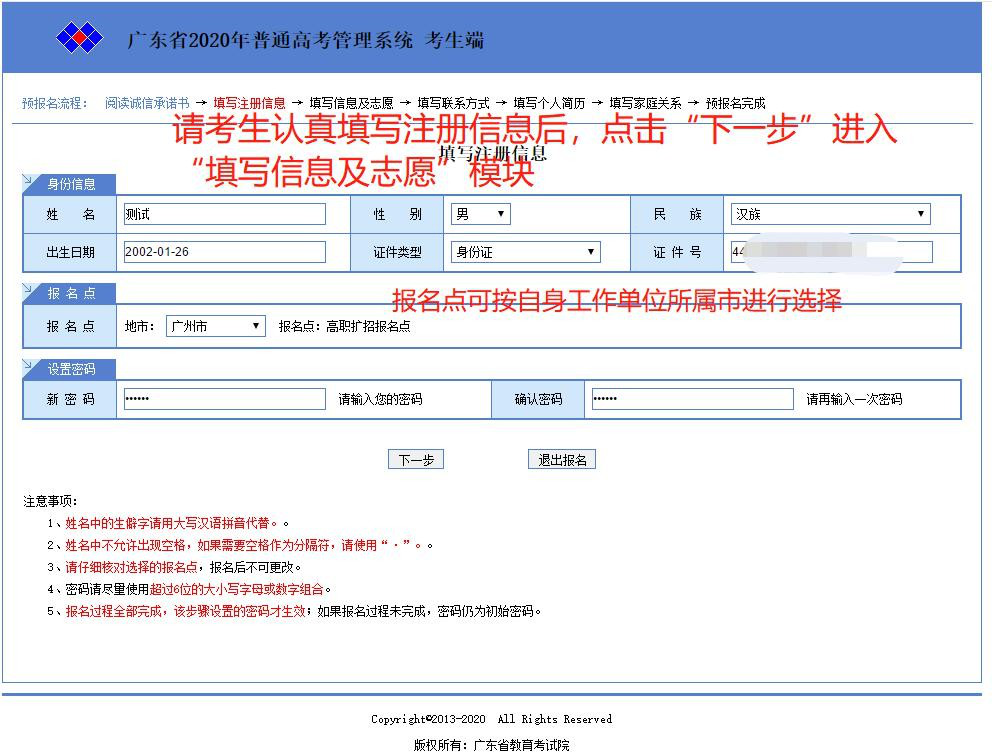Focus the 出生日期 birth date field

[225, 252]
